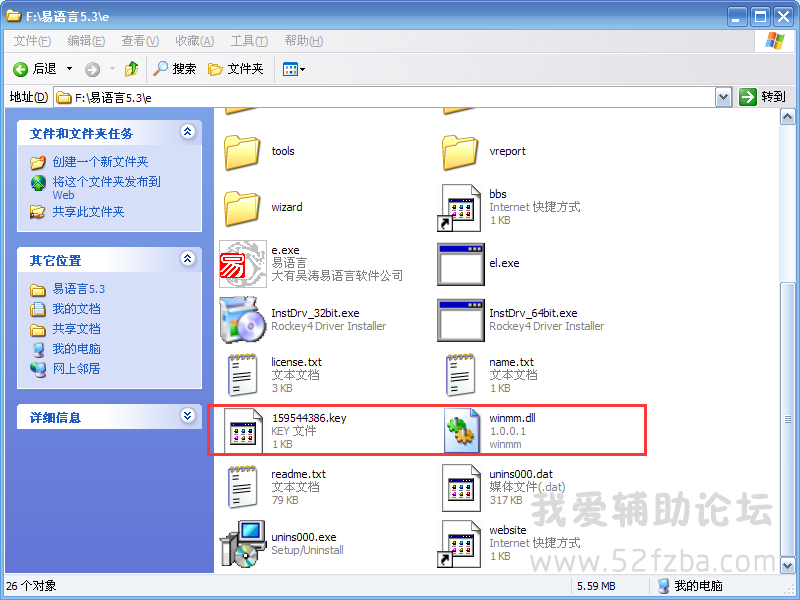
Task: Select the tools folder icon
Action: (x=242, y=152)
